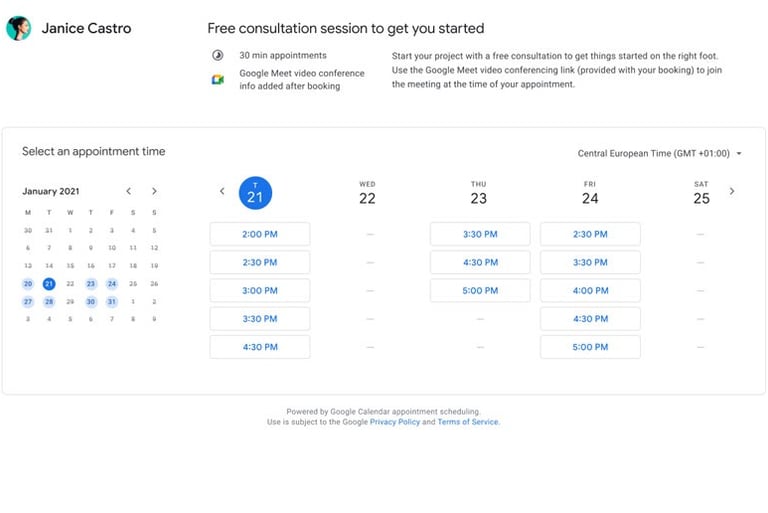
Task: Go to previous month in mini calendar
Action: pyautogui.click(x=129, y=191)
